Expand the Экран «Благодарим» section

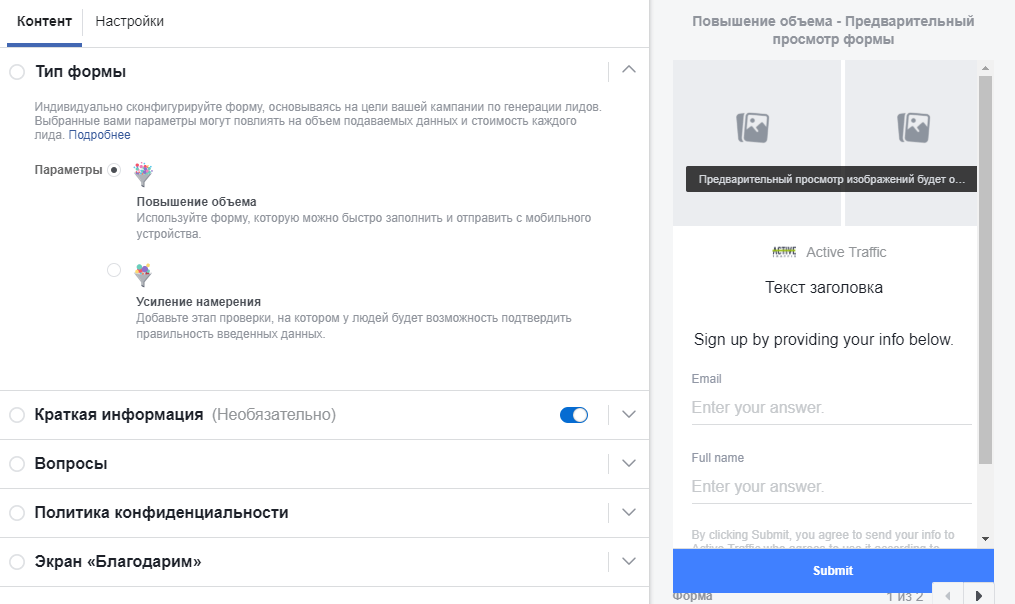[x=629, y=562]
